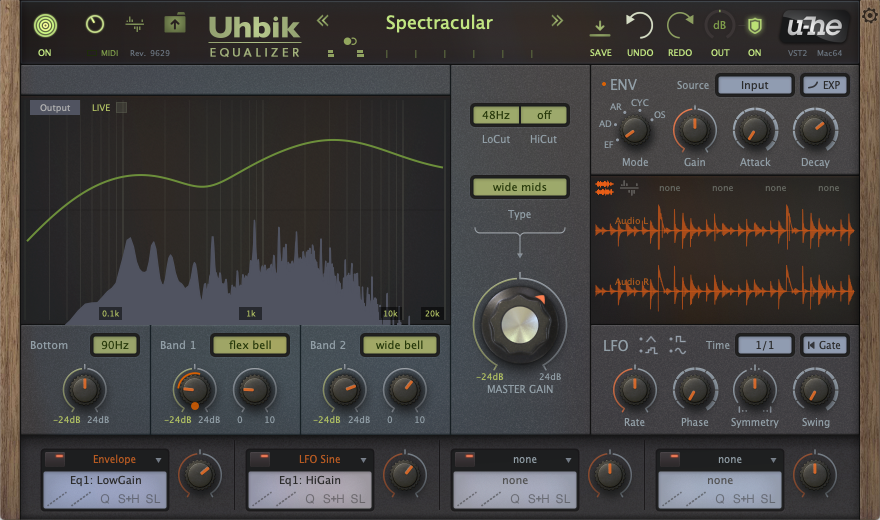The height and width of the screenshot is (520, 880).
Task: Click the Spectracular preset name
Action: coord(439,23)
